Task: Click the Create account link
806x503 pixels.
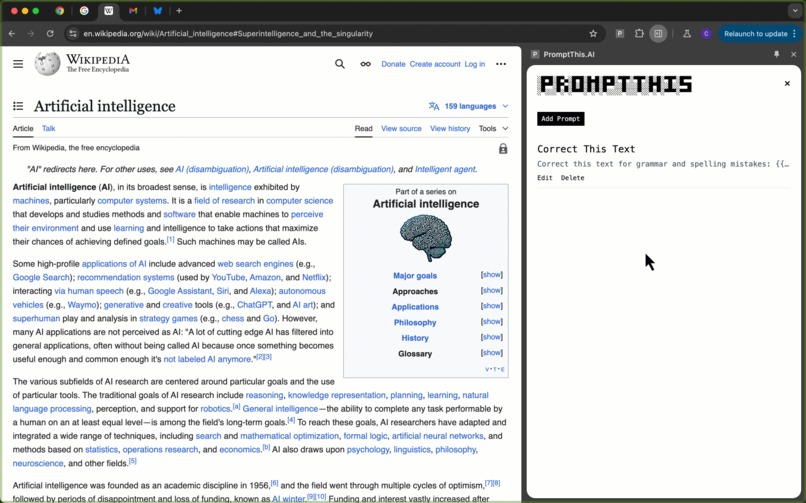Action: (435, 64)
